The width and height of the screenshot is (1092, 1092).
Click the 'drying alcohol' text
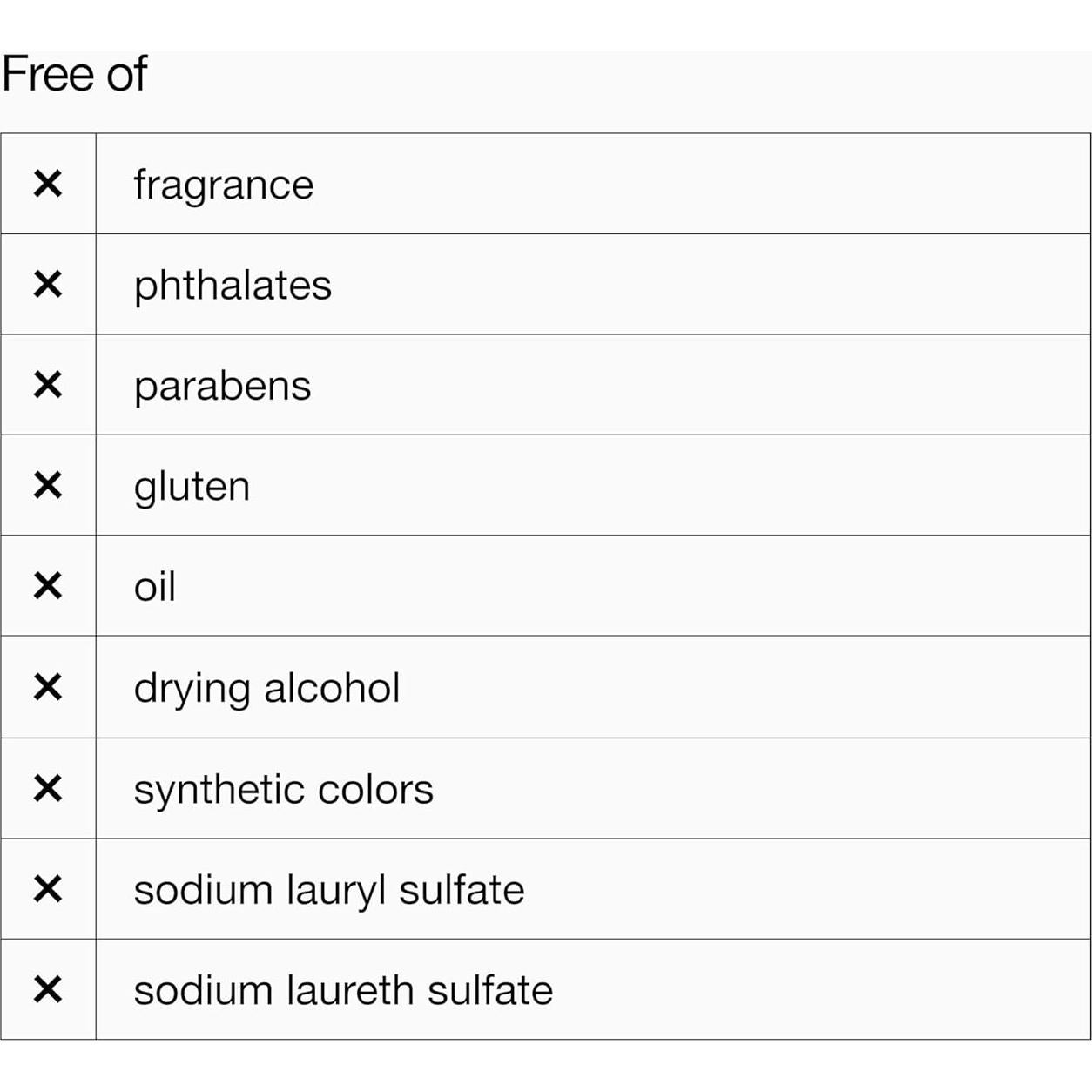tap(266, 688)
